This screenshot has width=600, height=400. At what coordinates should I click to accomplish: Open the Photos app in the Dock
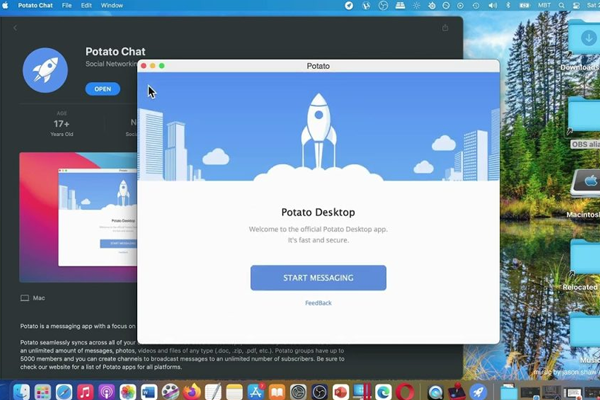[128, 391]
